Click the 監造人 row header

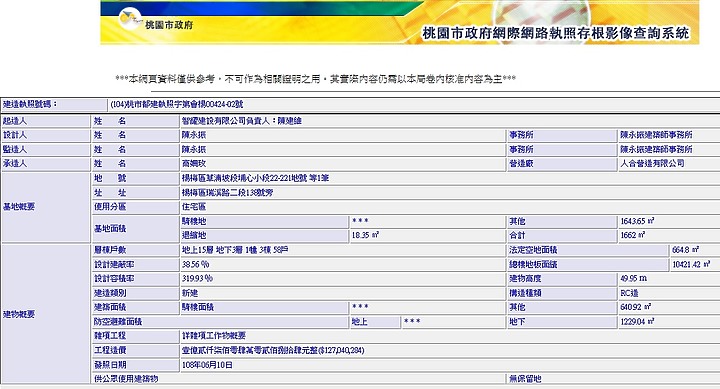pos(45,150)
